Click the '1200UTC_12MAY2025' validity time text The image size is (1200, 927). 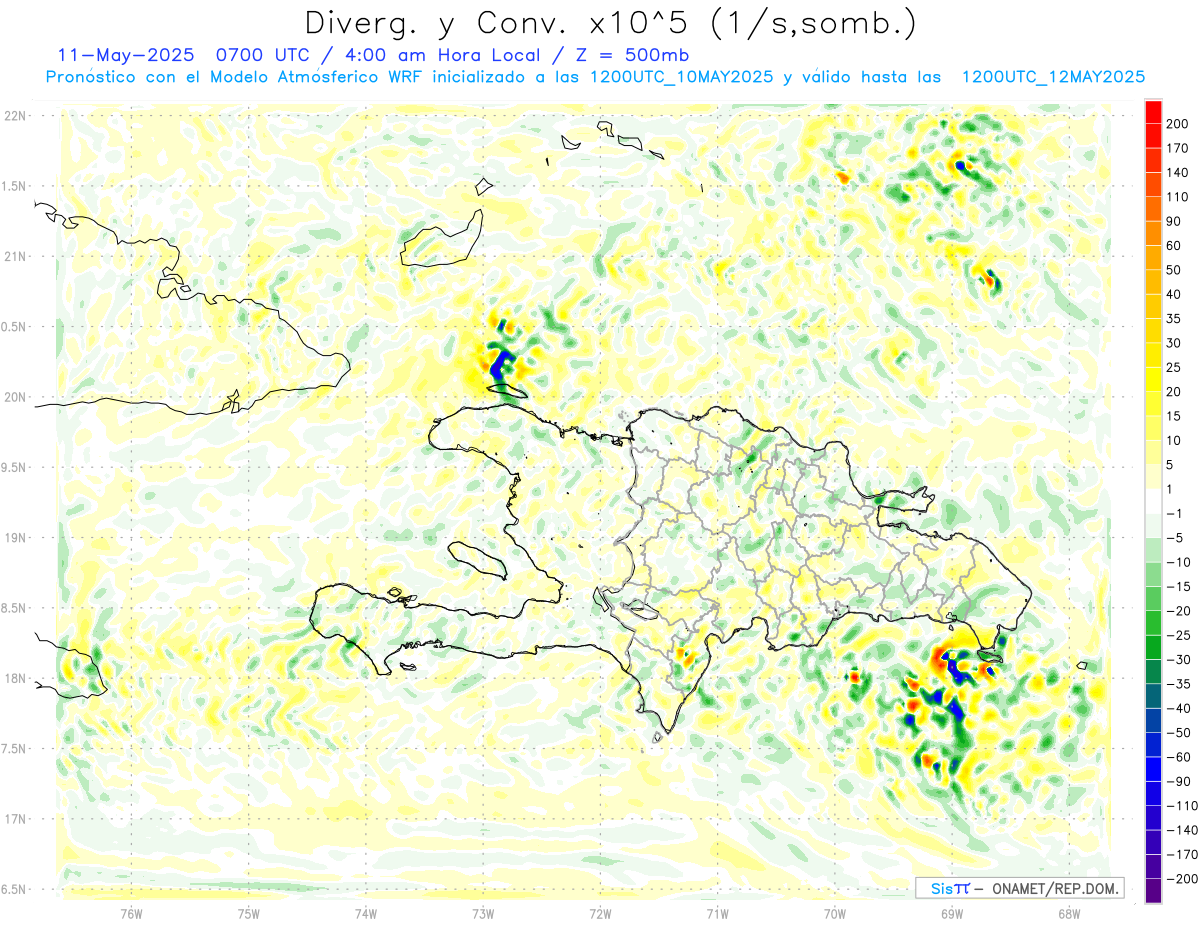1052,77
